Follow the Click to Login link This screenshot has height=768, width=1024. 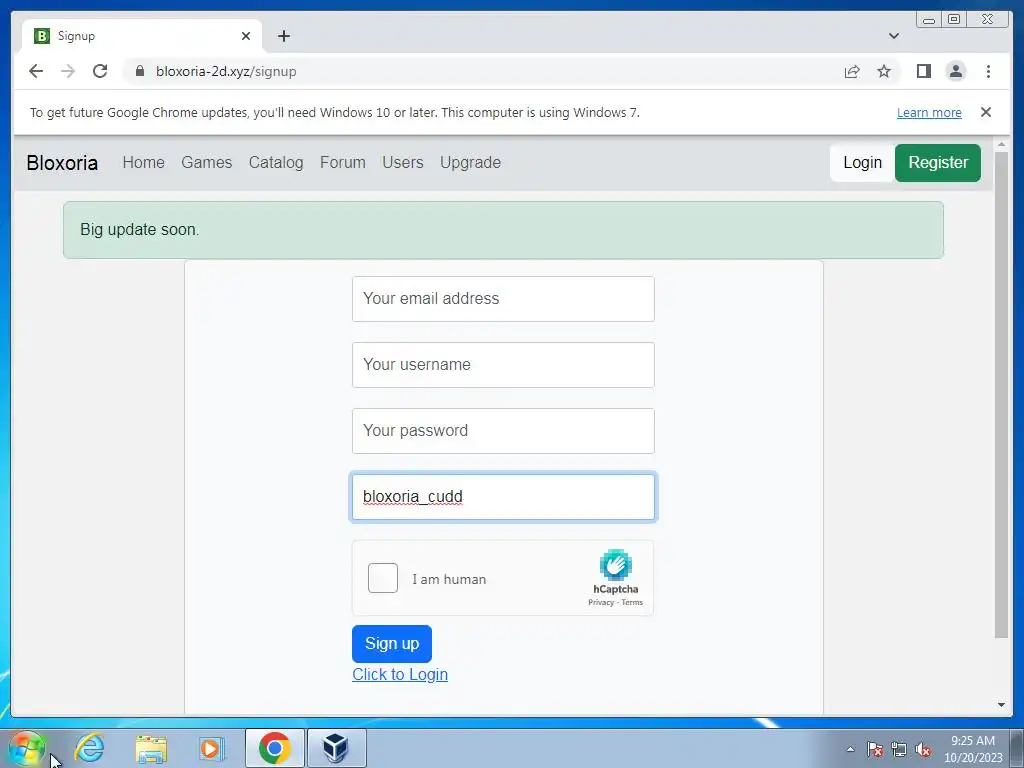[400, 674]
